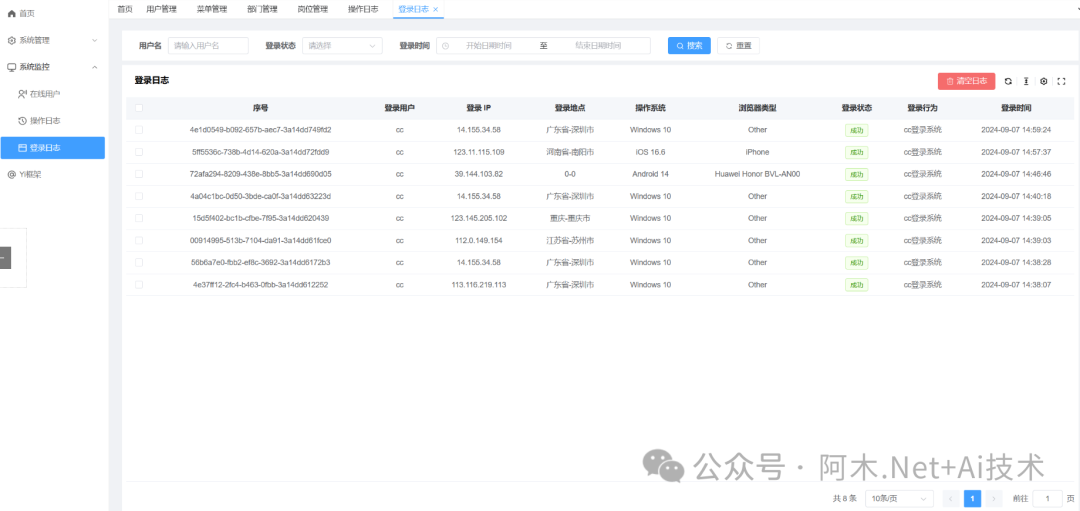
Task: Go to next page arrow
Action: coord(994,499)
